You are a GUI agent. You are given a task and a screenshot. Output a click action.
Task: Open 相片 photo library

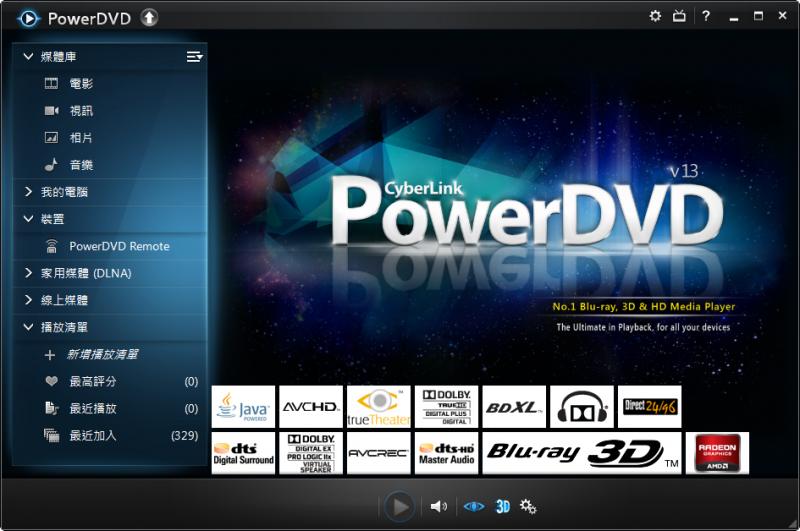click(x=110, y=138)
